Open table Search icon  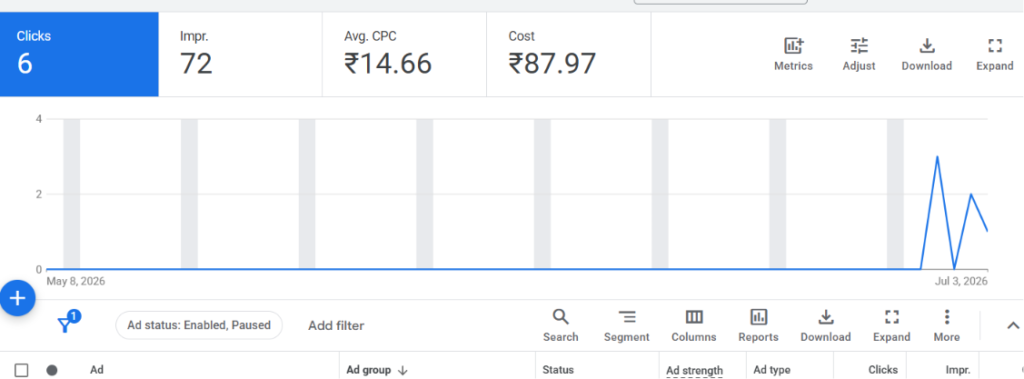pos(560,318)
